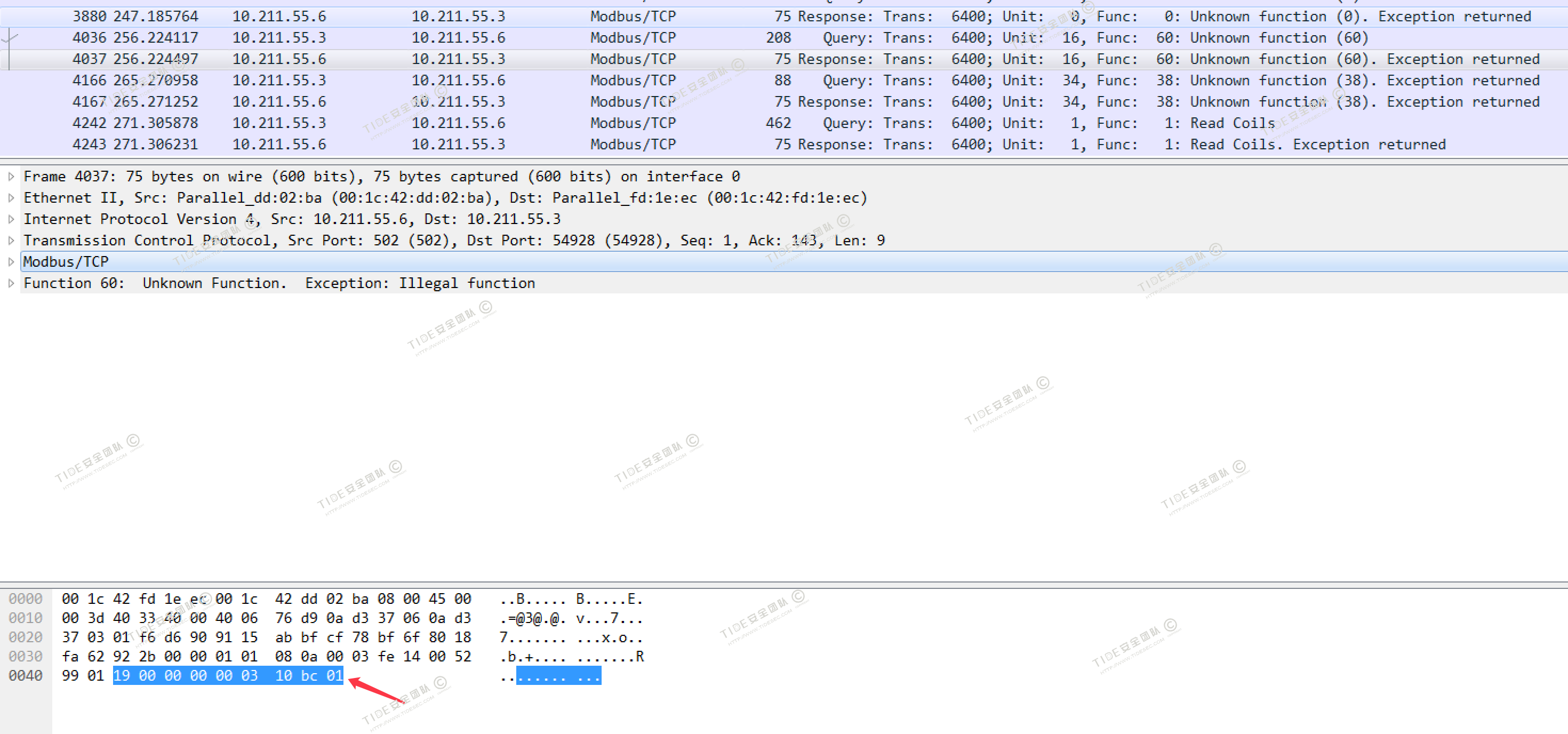
Task: Click the Frame 4037 bytes on wire line
Action: pos(381,177)
